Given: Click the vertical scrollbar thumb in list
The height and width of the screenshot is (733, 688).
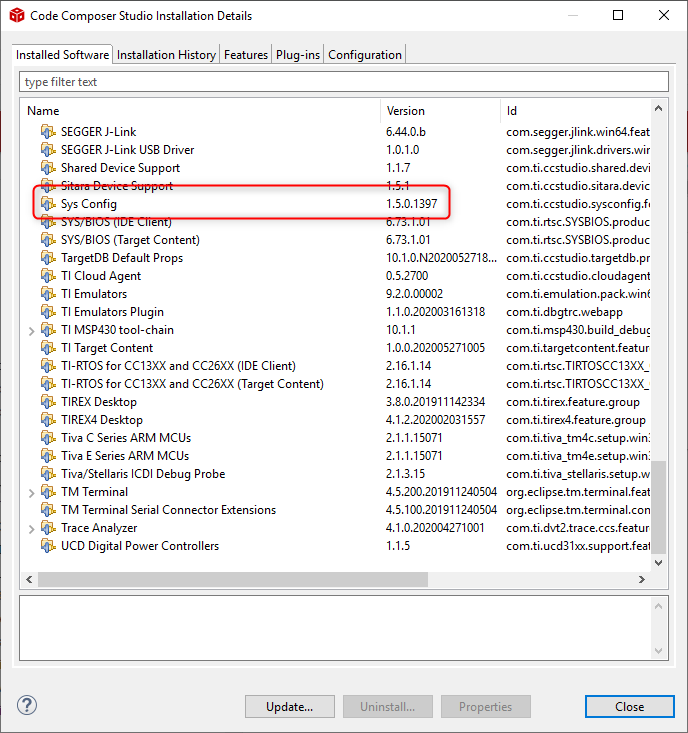Looking at the screenshot, I should coord(659,507).
